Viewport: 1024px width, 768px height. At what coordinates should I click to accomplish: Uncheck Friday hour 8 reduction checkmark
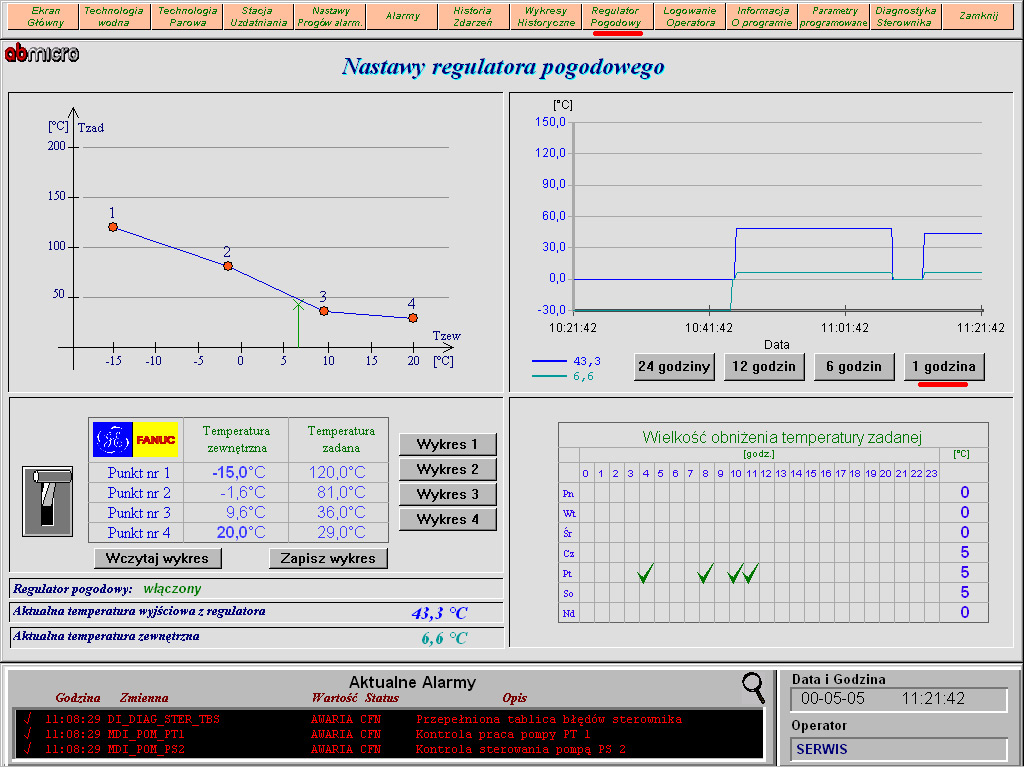705,573
